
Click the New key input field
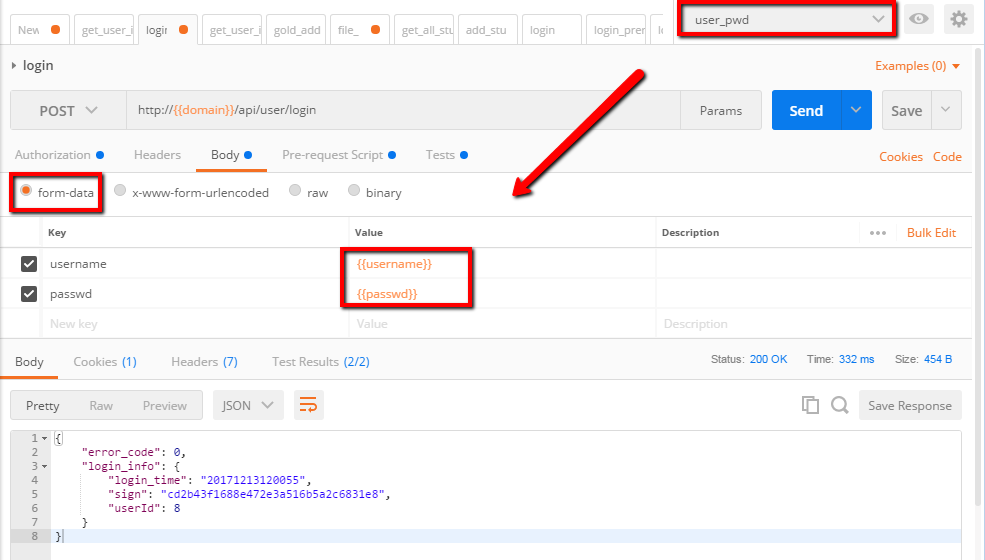(195, 324)
